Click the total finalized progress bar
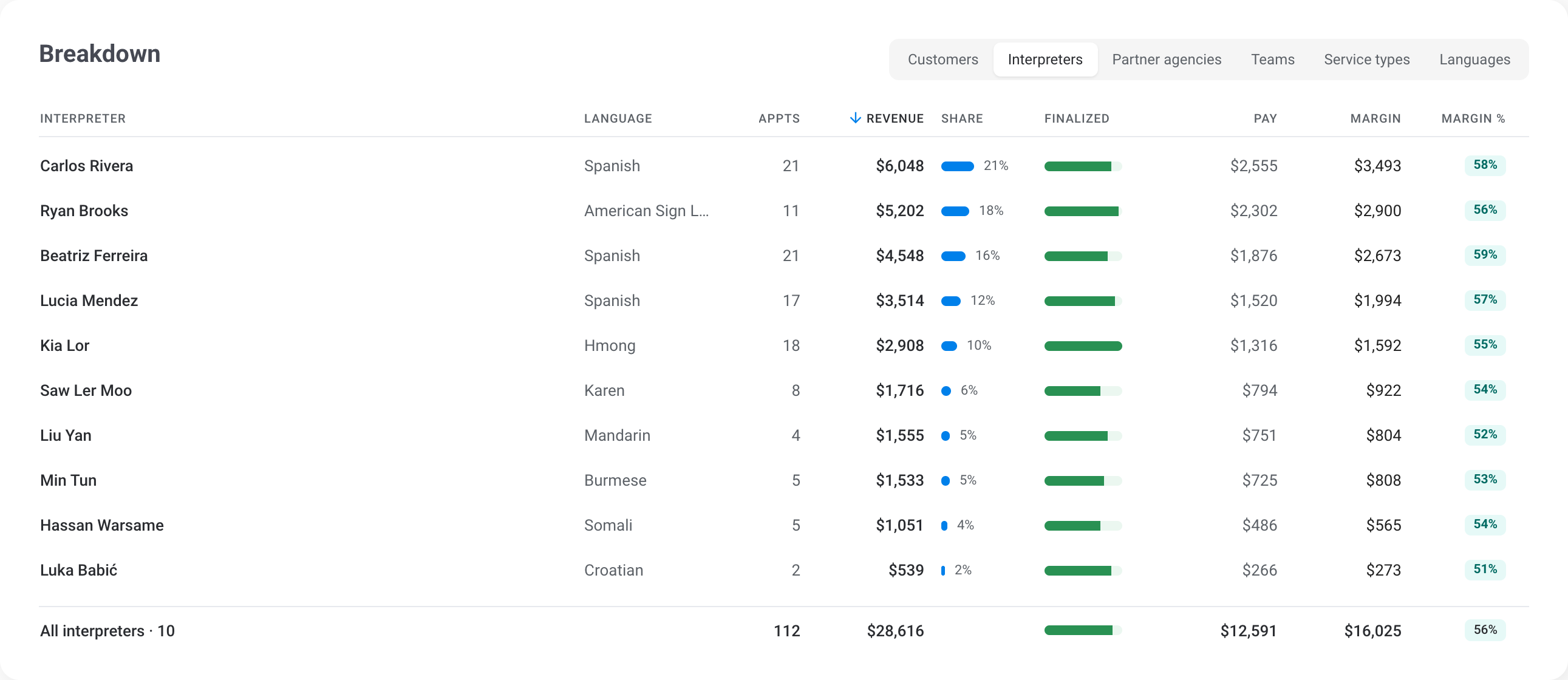 [x=1083, y=631]
